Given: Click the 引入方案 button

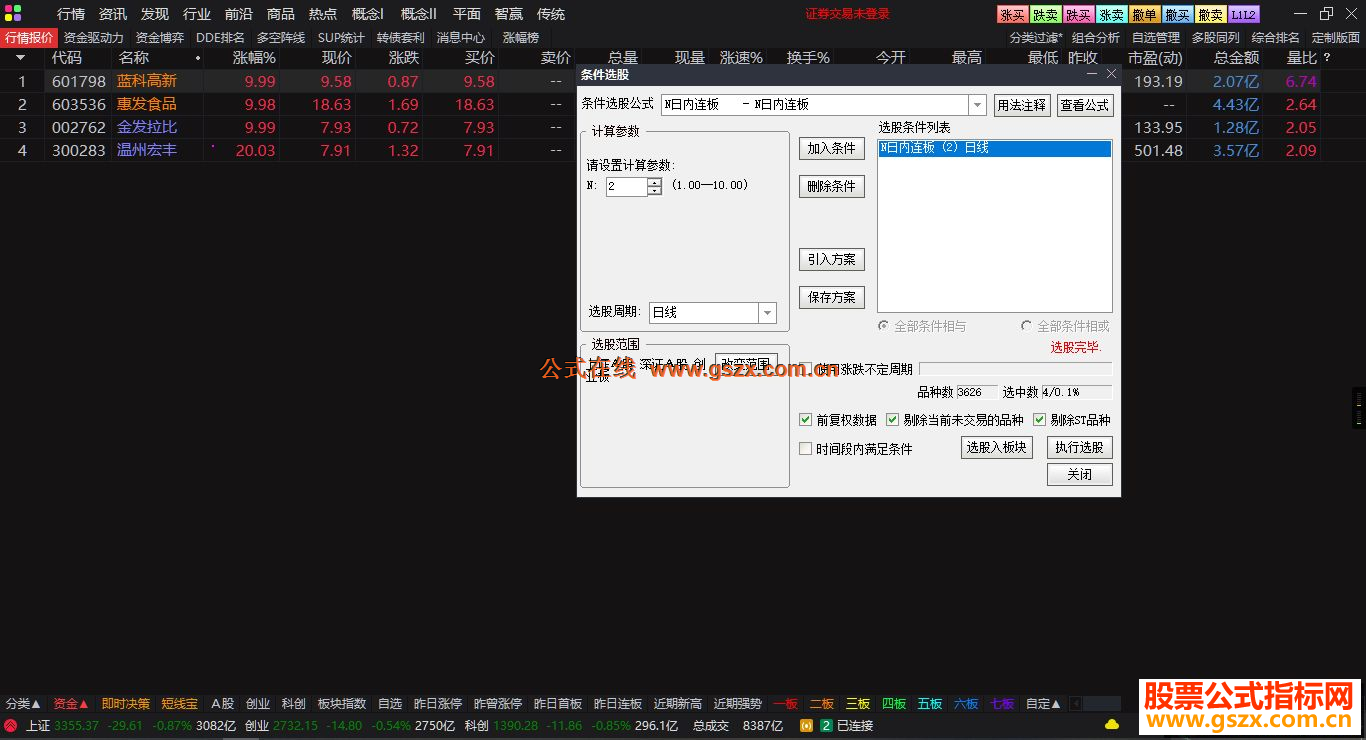Looking at the screenshot, I should pyautogui.click(x=832, y=259).
